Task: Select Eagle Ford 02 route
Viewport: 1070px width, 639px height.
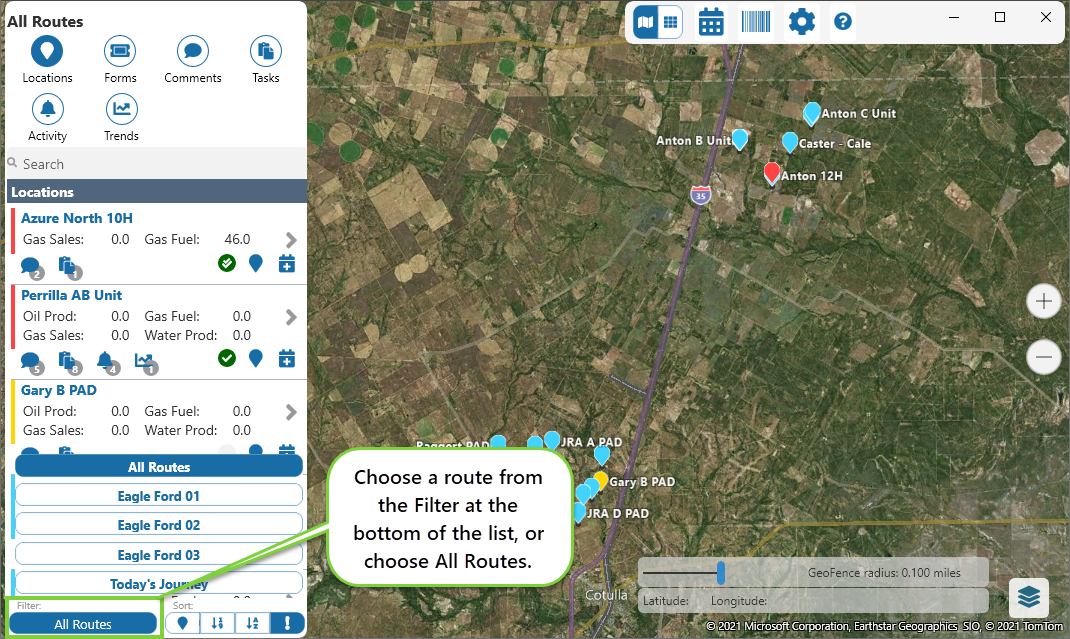Action: 158,525
